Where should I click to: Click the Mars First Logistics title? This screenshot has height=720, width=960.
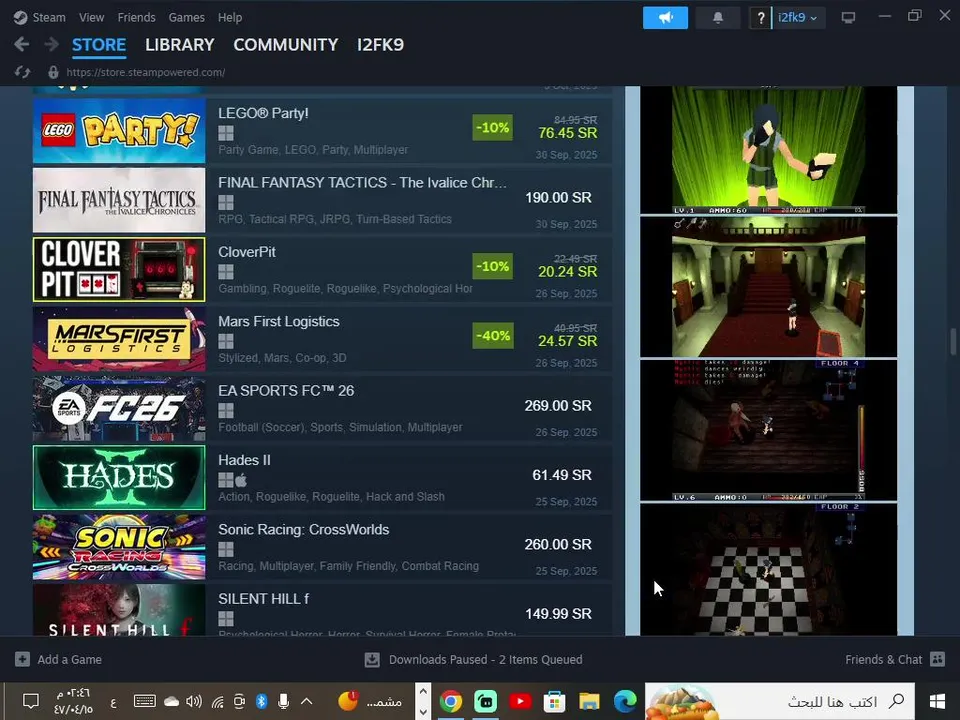(279, 321)
